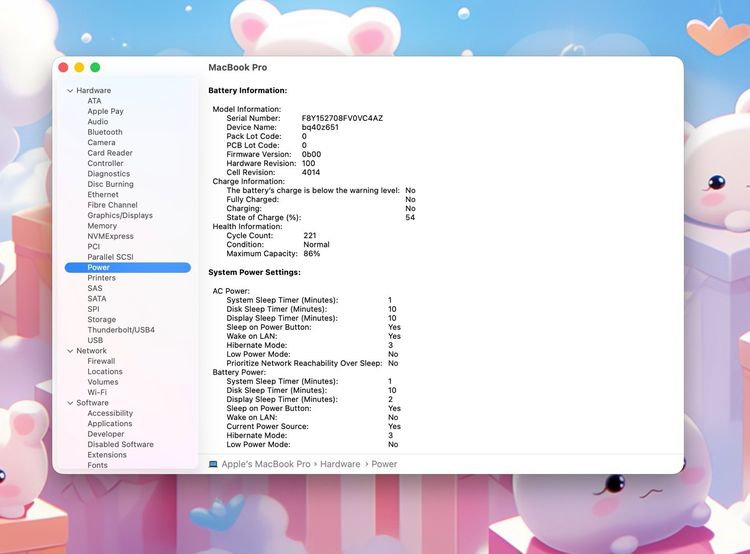The height and width of the screenshot is (554, 750).
Task: Select SPI in the sidebar
Action: [93, 309]
